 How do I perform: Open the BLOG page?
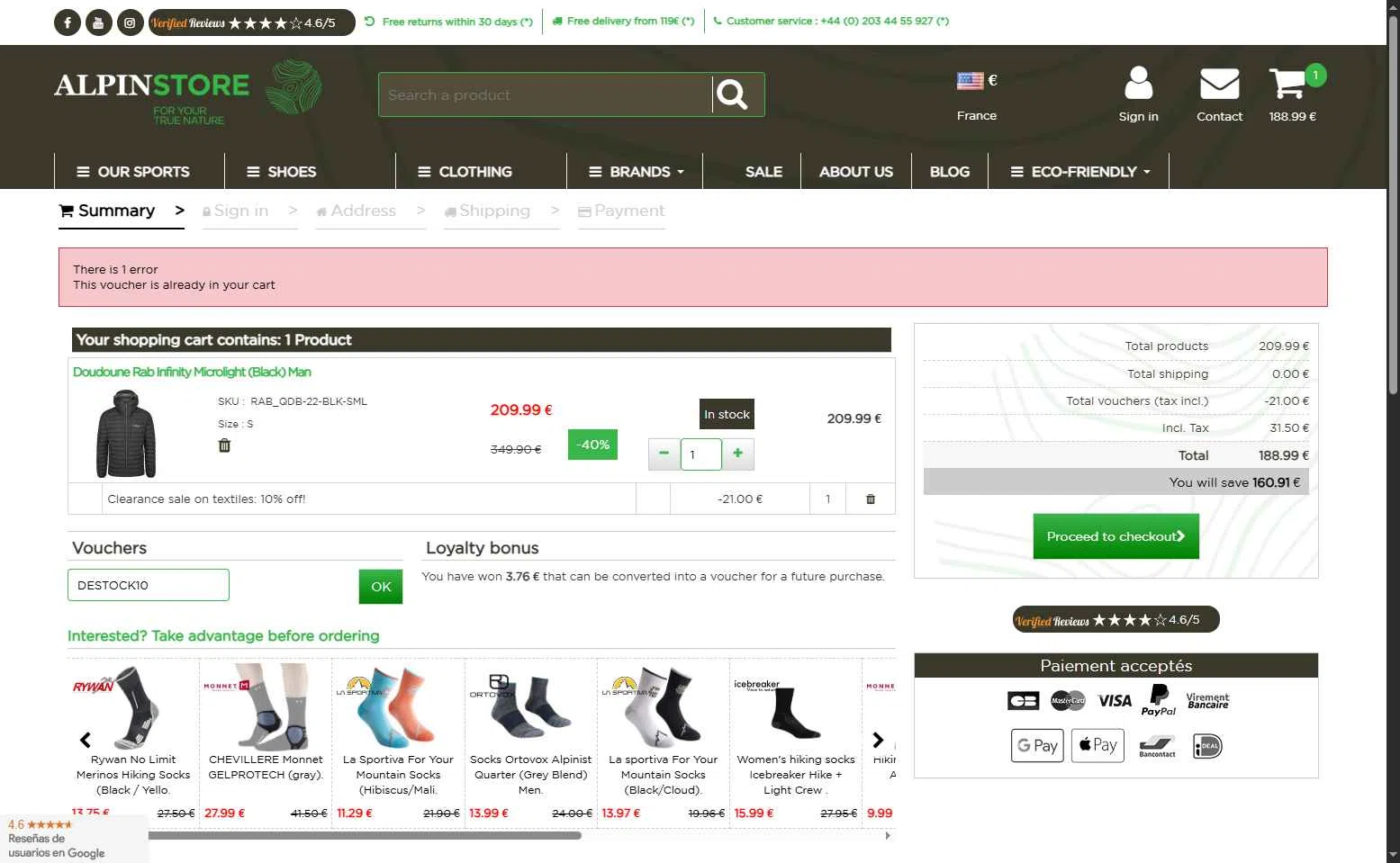(x=950, y=171)
